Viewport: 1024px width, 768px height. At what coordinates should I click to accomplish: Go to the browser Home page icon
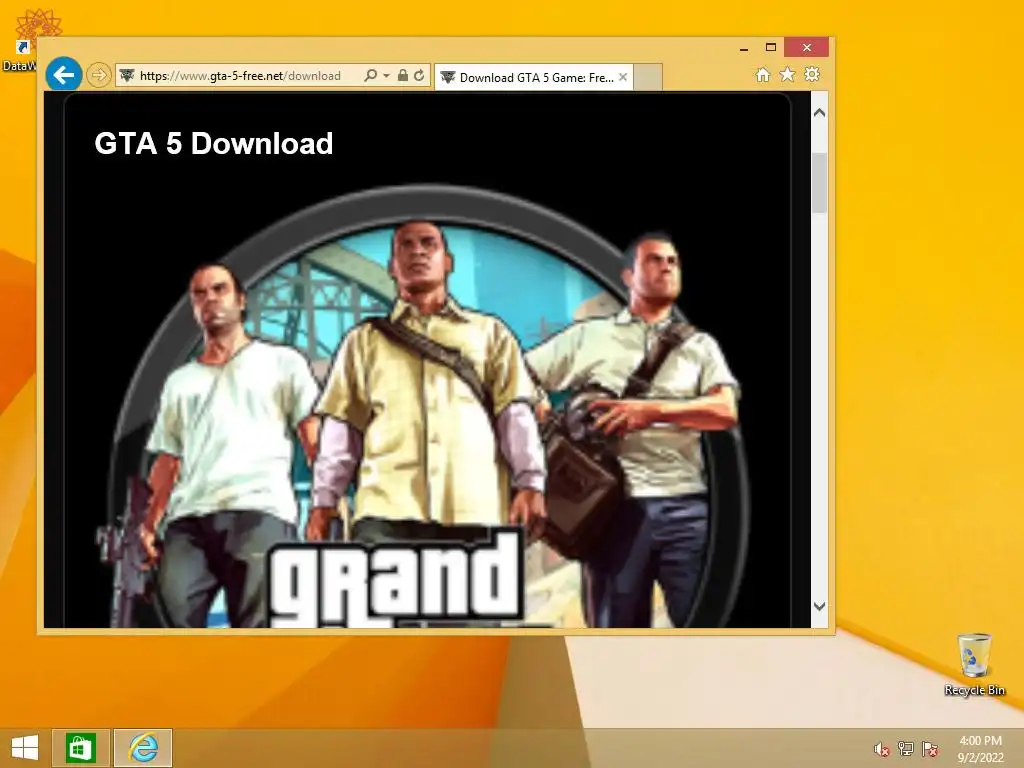pyautogui.click(x=763, y=74)
